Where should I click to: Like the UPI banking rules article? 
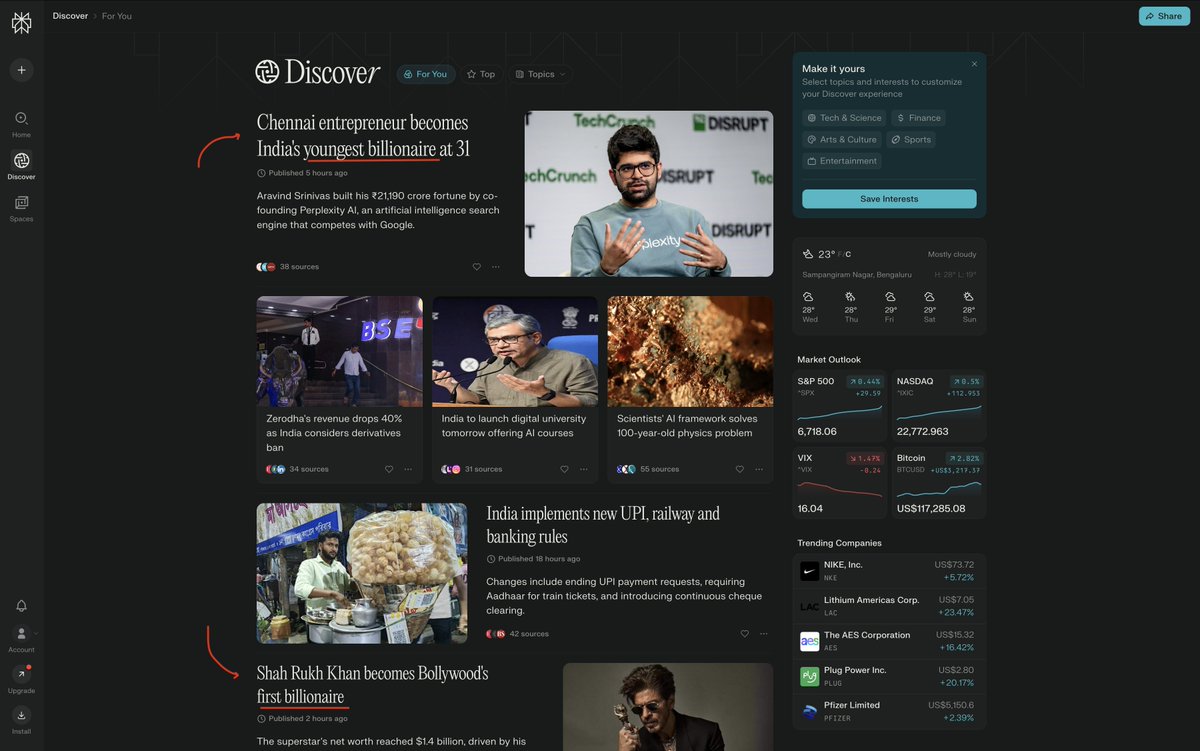pyautogui.click(x=744, y=634)
